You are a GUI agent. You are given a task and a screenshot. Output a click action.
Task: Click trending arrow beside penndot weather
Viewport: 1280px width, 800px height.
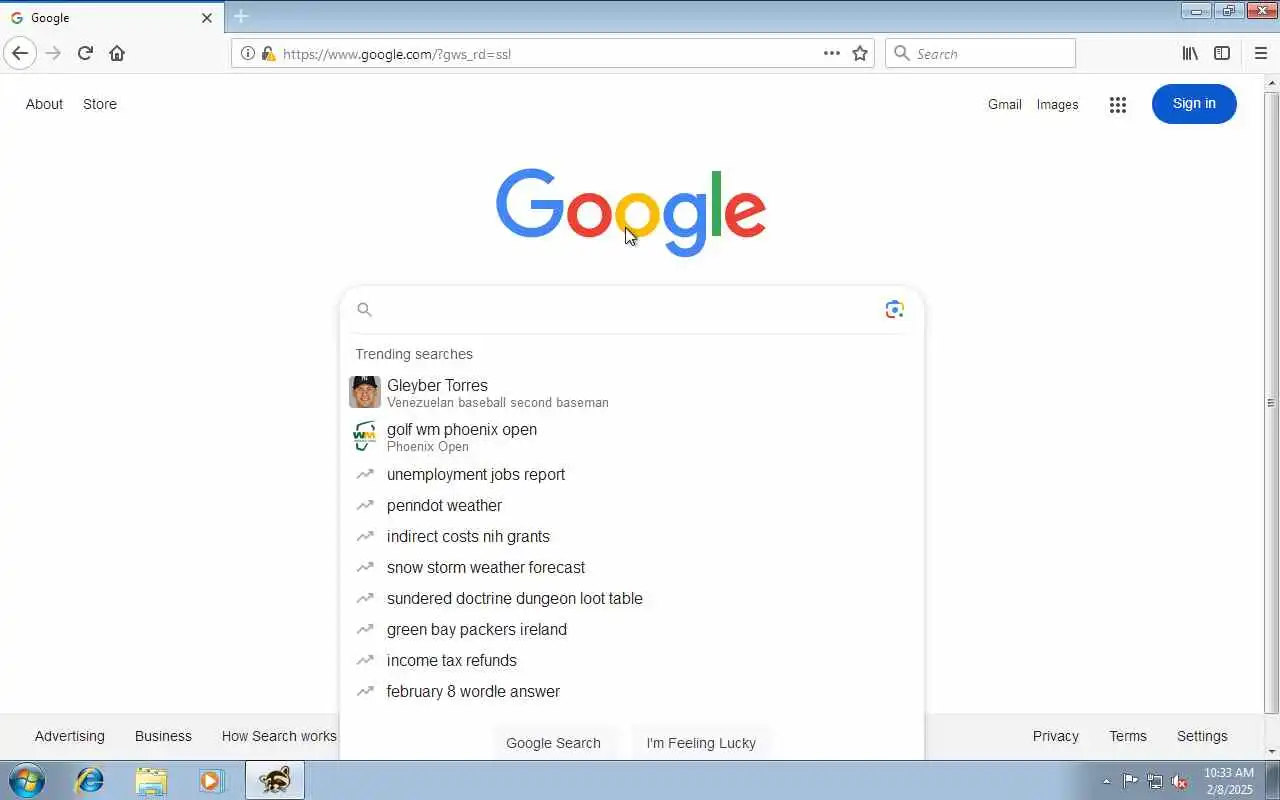tap(365, 505)
